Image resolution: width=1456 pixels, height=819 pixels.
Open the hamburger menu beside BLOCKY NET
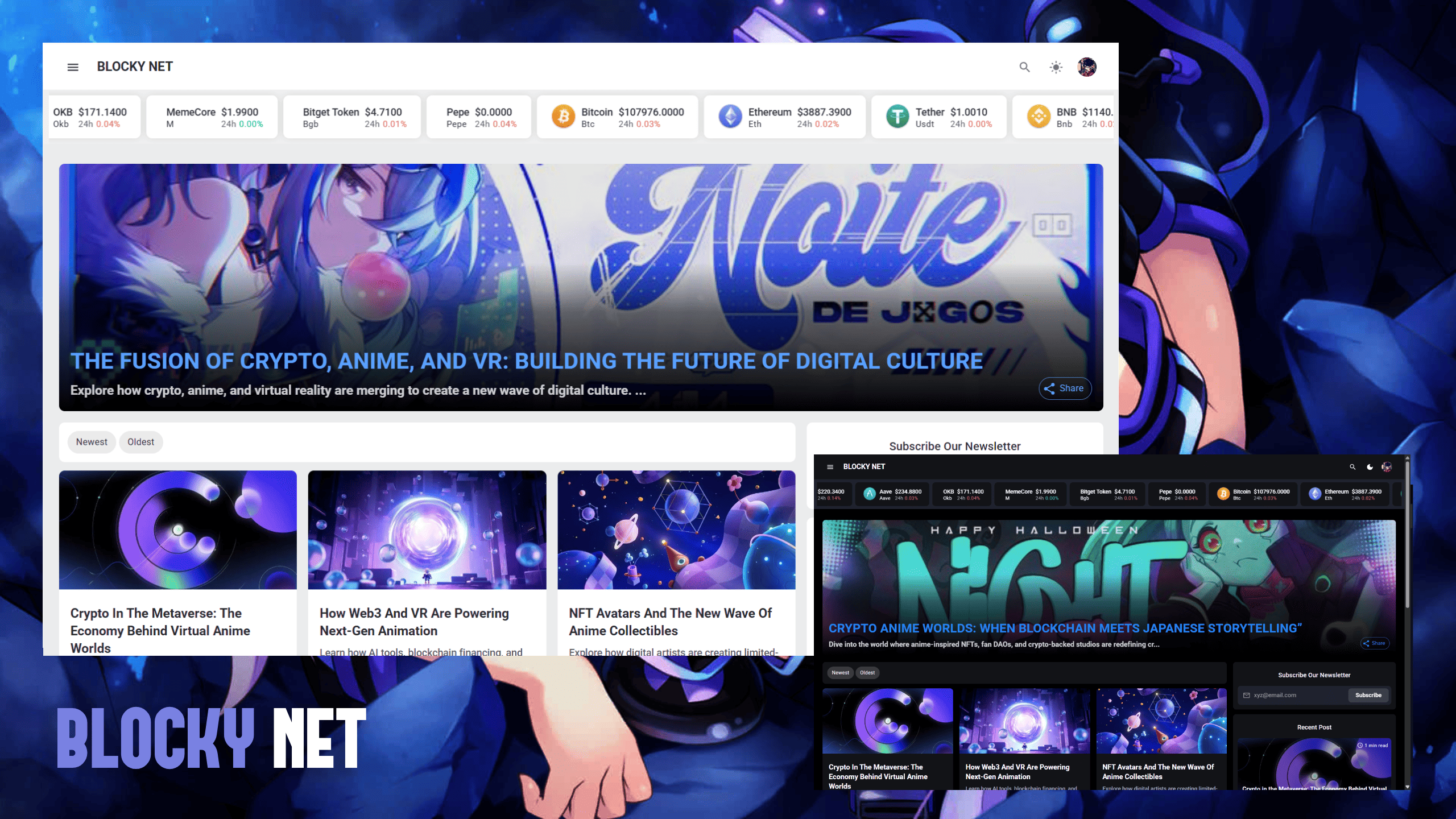pos(73,67)
